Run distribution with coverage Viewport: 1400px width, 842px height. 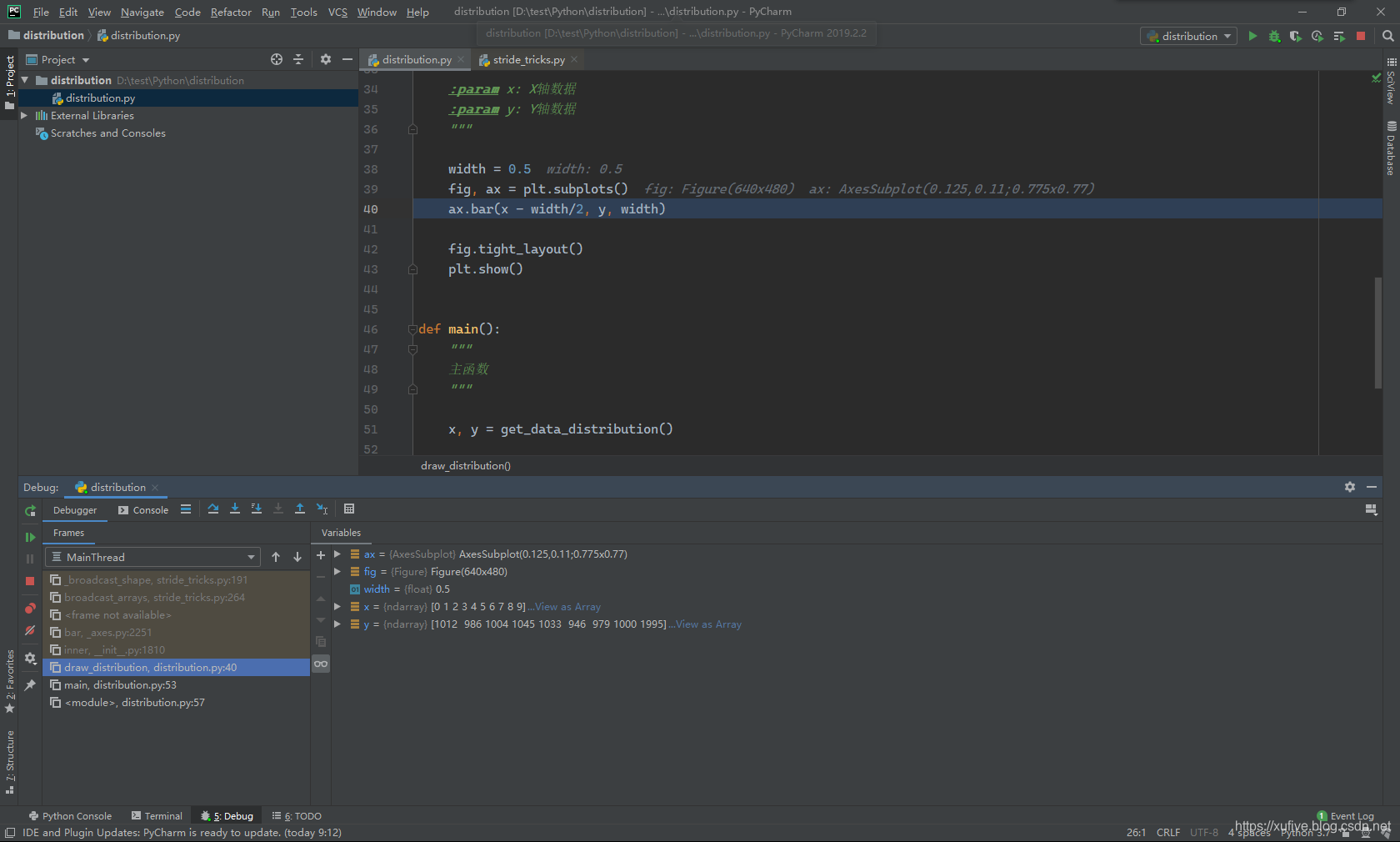pos(1296,36)
